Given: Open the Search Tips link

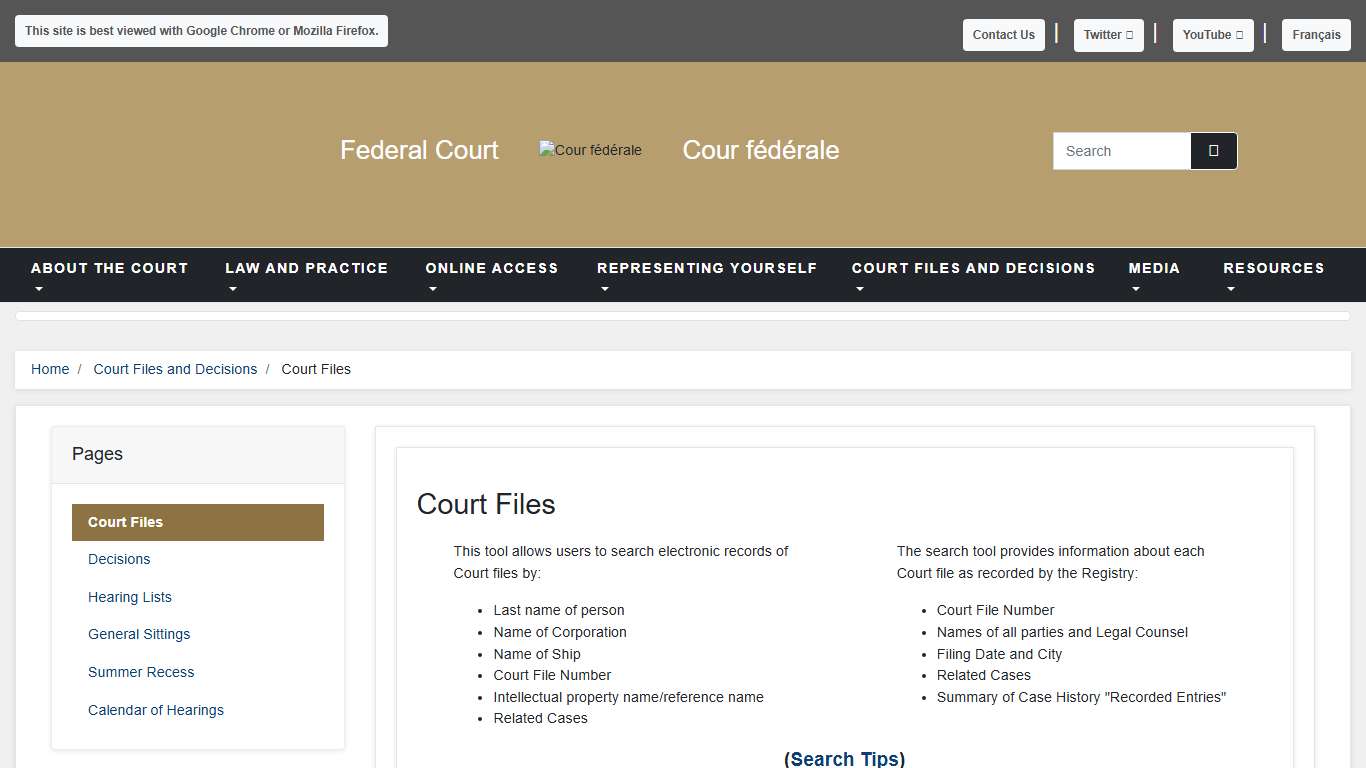Looking at the screenshot, I should (x=844, y=758).
